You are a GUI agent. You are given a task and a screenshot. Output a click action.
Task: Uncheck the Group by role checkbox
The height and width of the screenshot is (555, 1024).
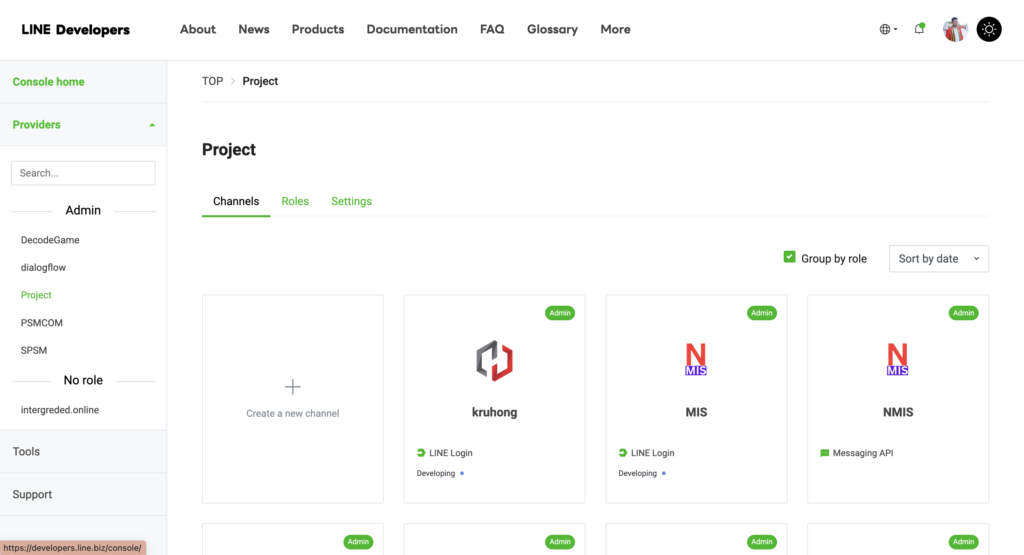(x=789, y=257)
